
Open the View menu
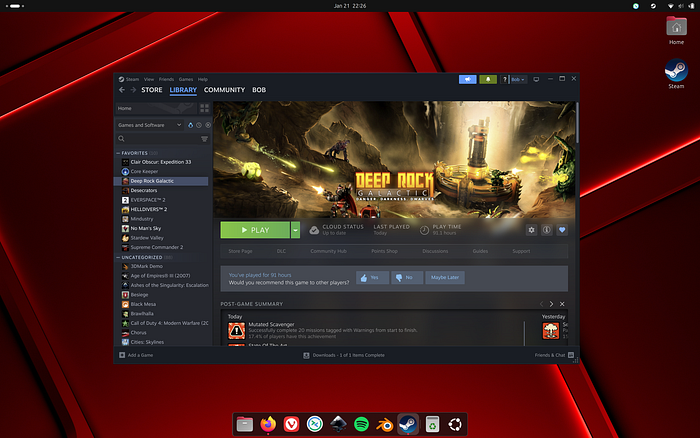click(149, 79)
